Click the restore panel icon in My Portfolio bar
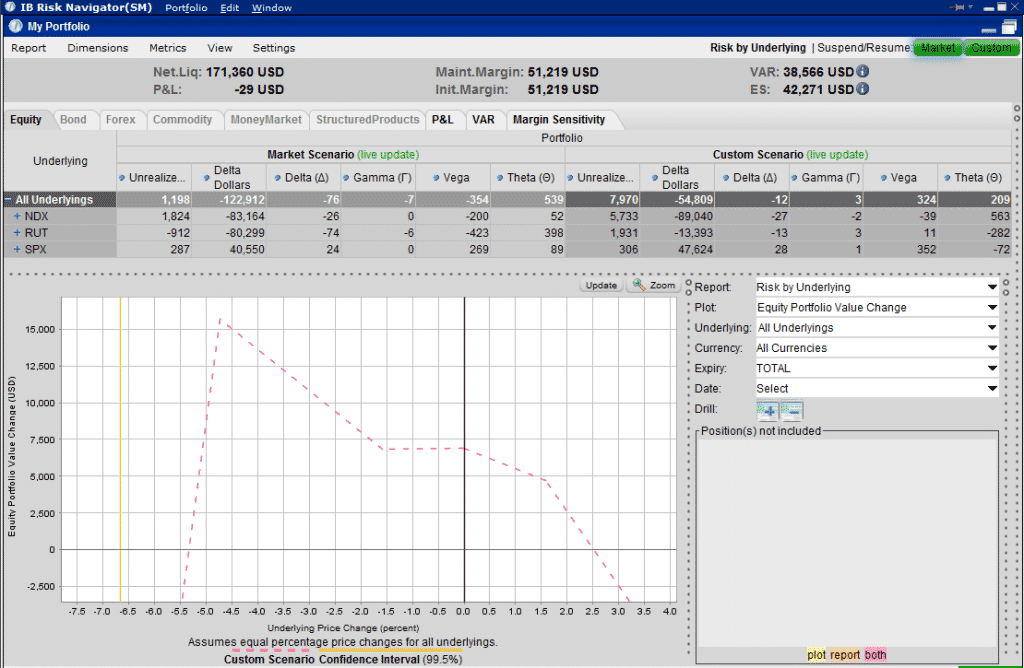 1009,27
